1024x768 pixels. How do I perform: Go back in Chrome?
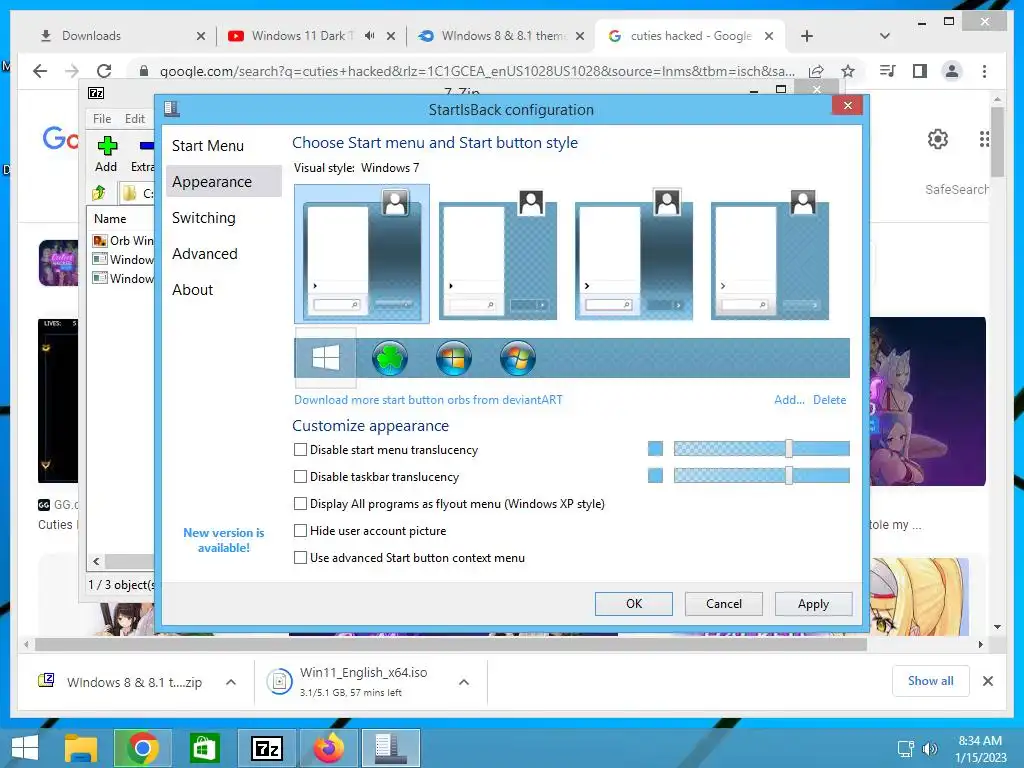(x=40, y=71)
